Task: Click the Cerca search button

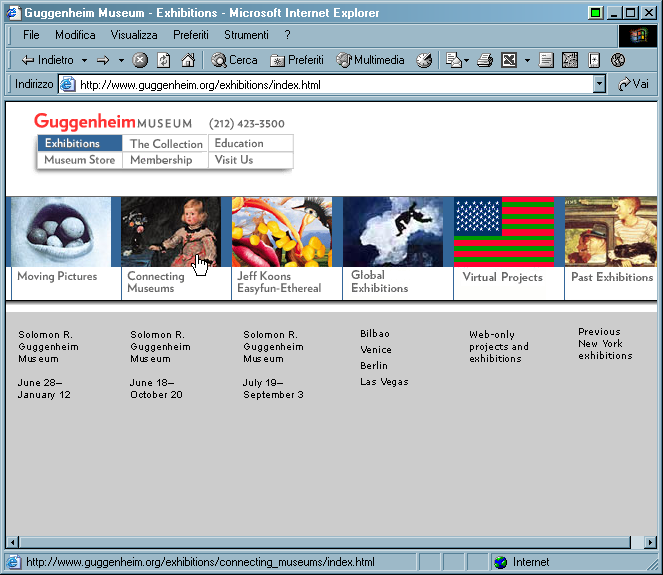Action: tap(234, 60)
